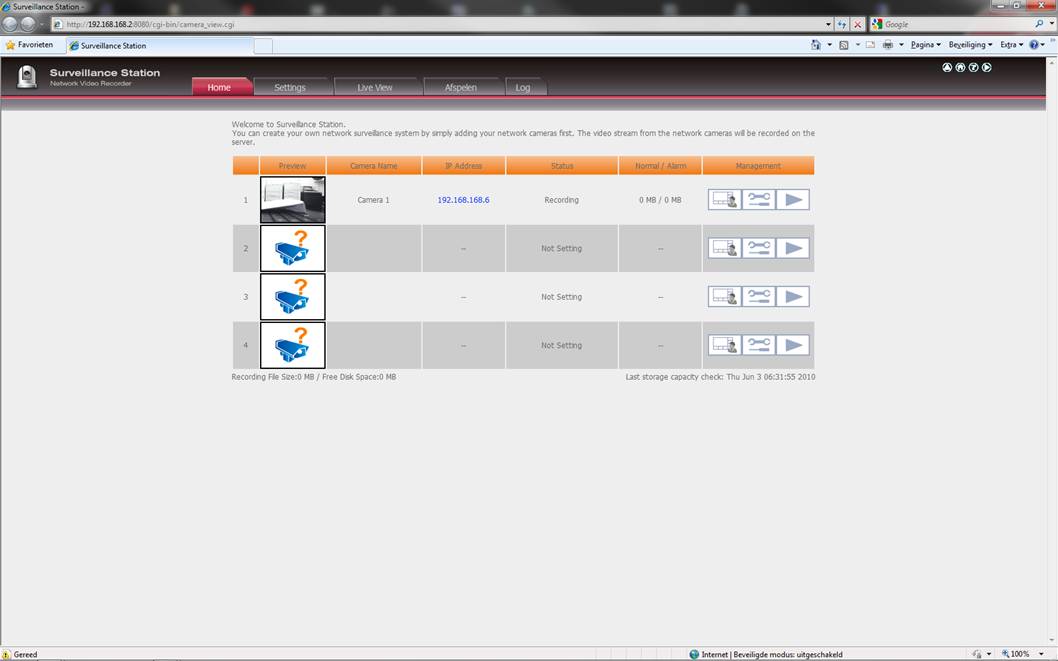The width and height of the screenshot is (1058, 661).
Task: Click the RSS feeds icon
Action: click(843, 45)
